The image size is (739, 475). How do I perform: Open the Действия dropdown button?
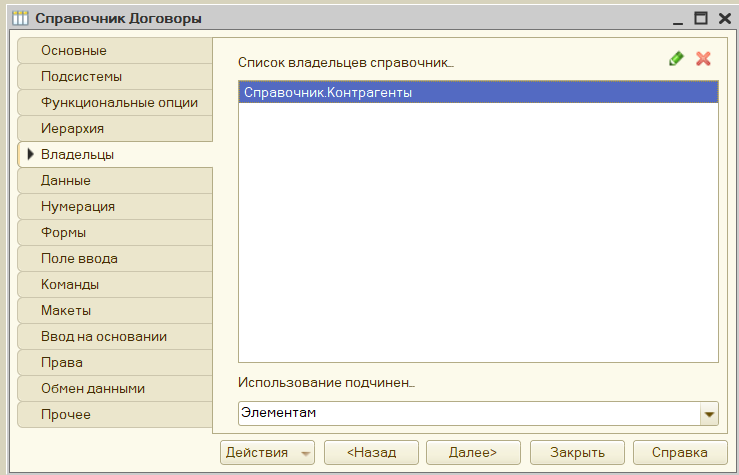pyautogui.click(x=267, y=452)
